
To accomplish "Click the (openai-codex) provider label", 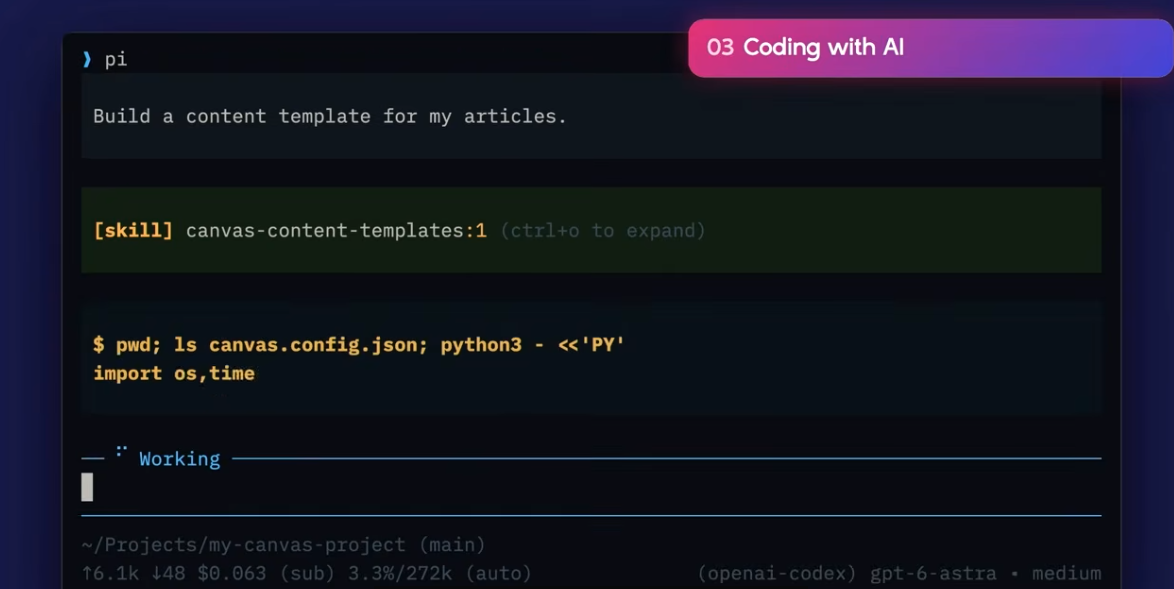I will [776, 574].
